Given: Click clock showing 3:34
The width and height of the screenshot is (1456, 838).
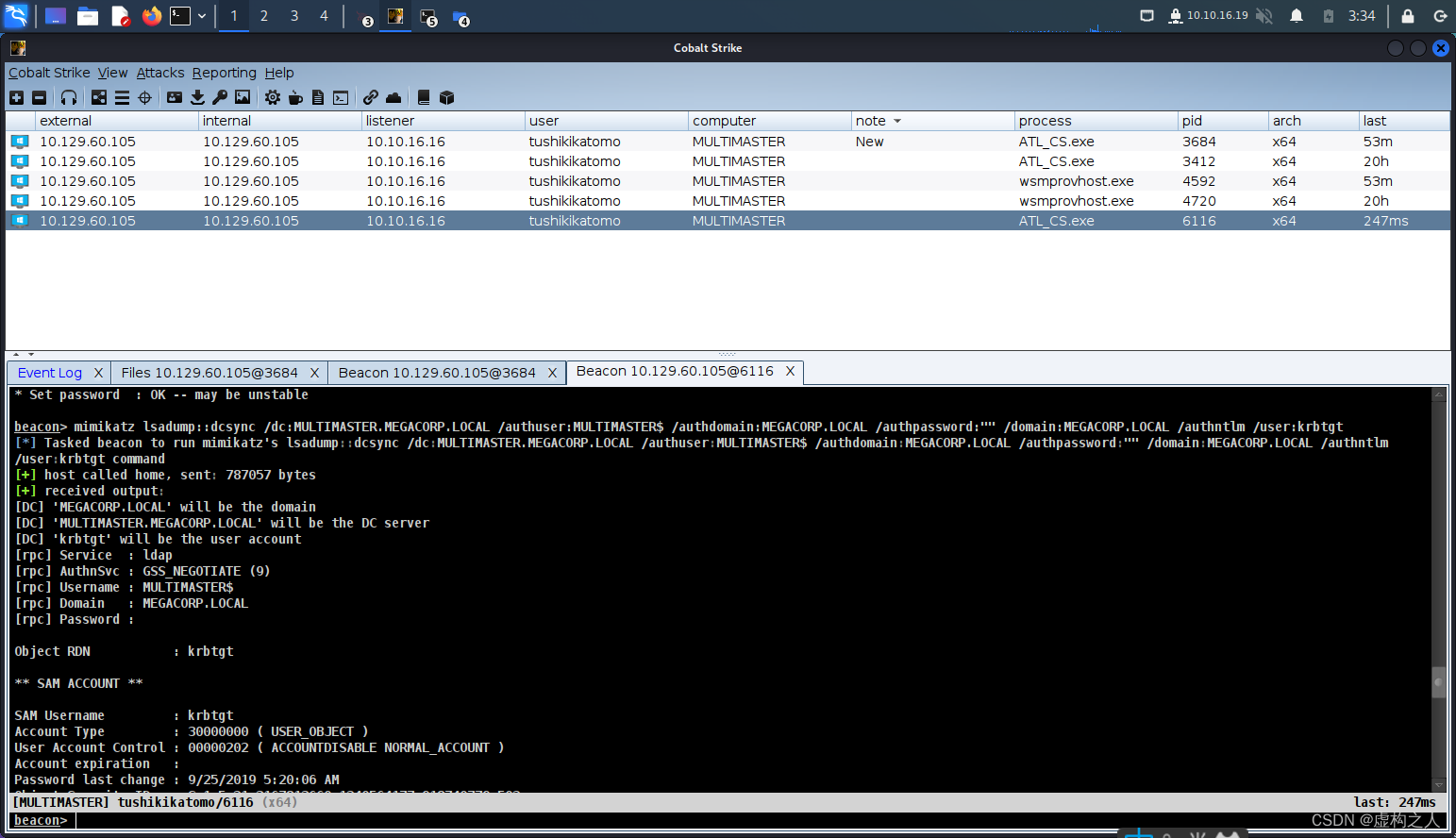Looking at the screenshot, I should [1362, 16].
